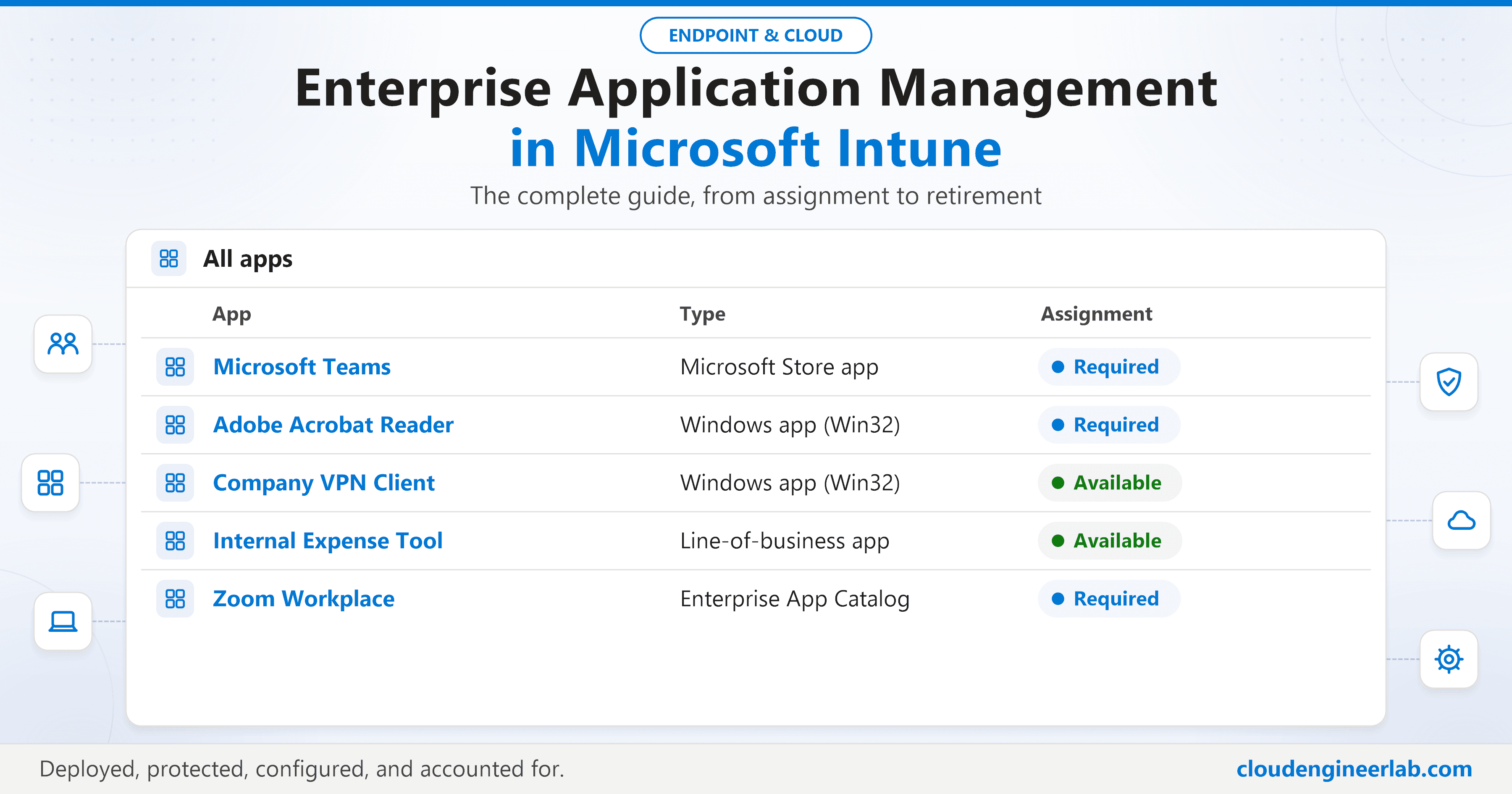Open the Microsoft Teams app link
The image size is (1512, 794).
tap(302, 367)
